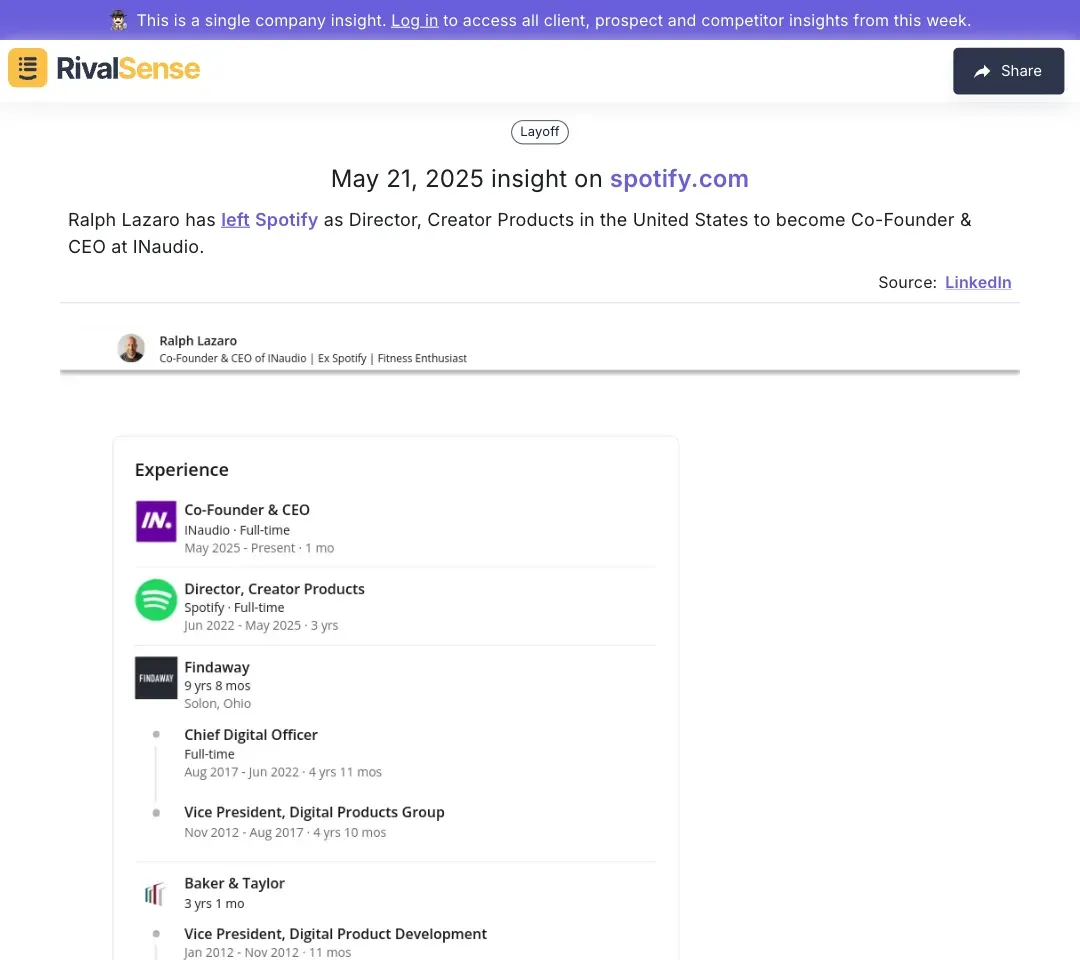
Task: Click the 'May 21, 2025 insight on' heading text
Action: [467, 178]
